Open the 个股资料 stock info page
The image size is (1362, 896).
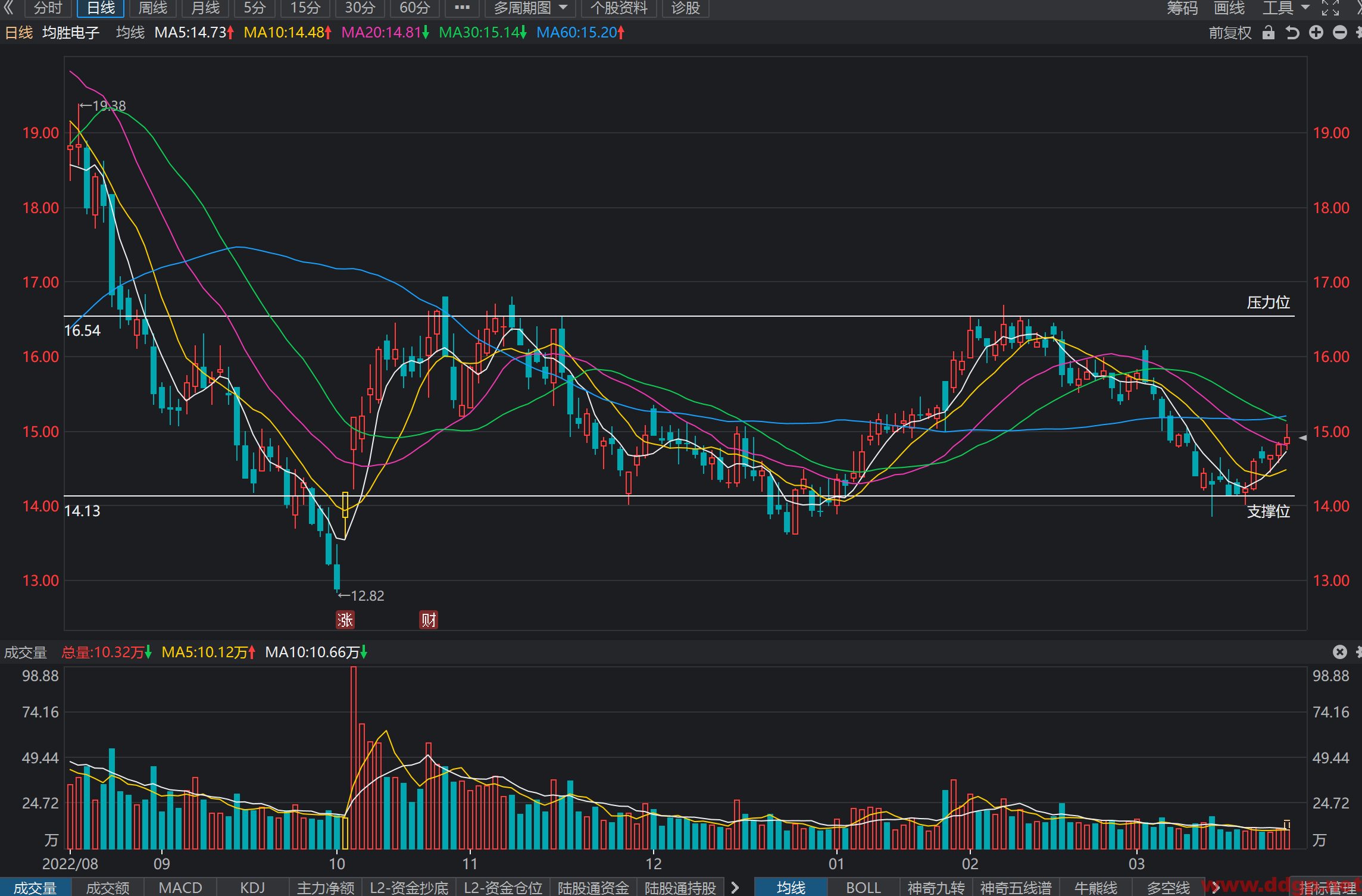coord(619,8)
